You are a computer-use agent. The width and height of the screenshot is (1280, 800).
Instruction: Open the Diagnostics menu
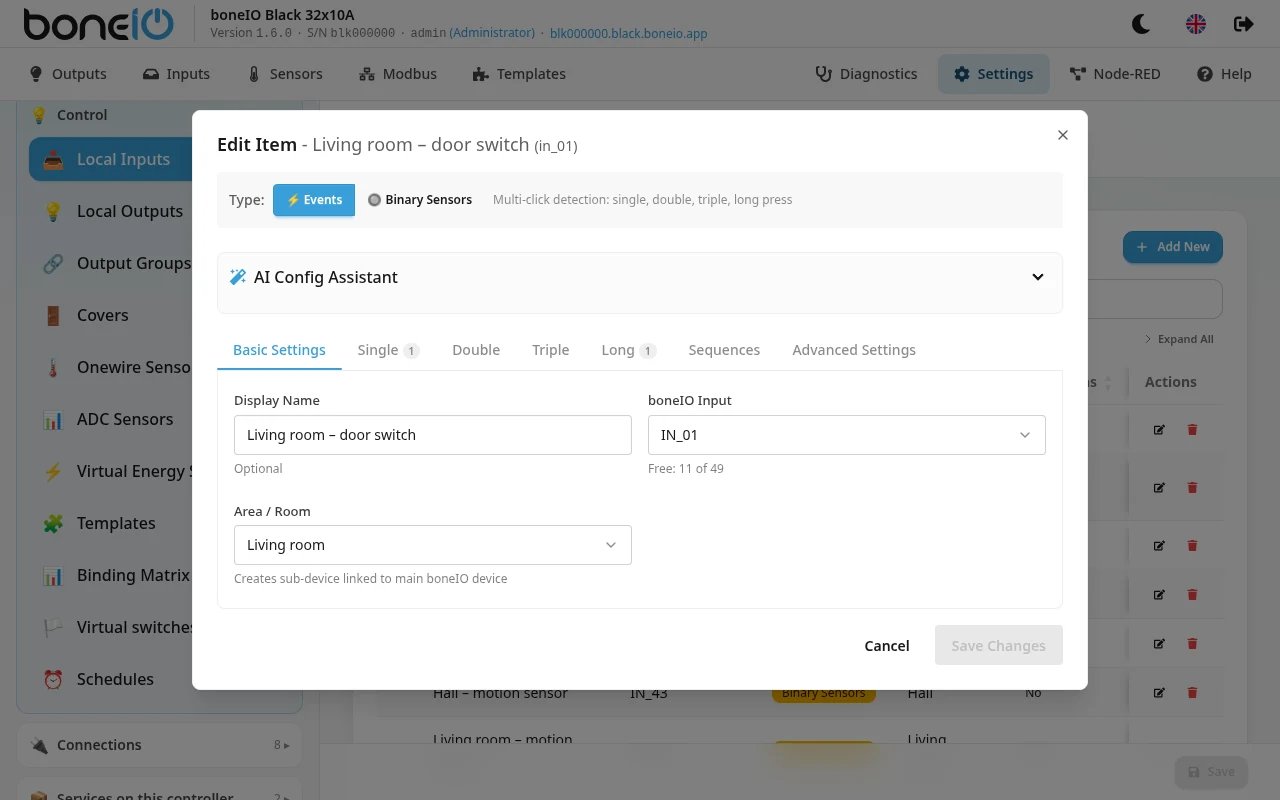(866, 74)
